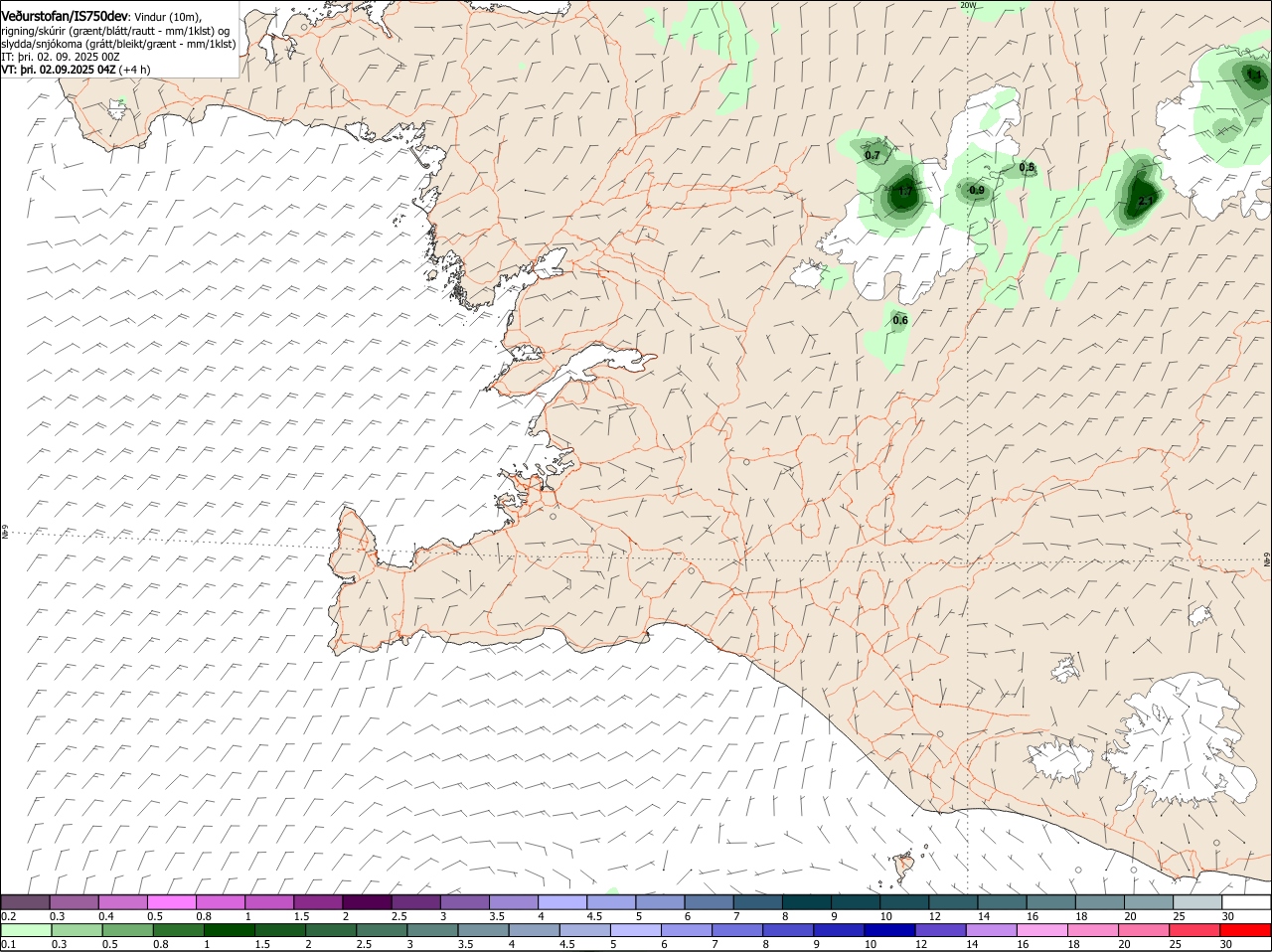
Task: Pick the dark teal snow swatch starting at 8
Action: [807, 901]
